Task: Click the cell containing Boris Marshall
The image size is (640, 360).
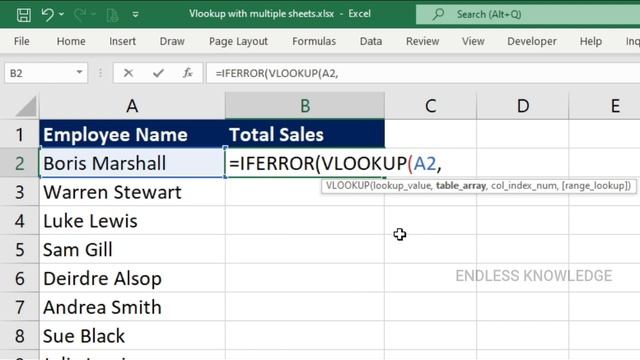Action: (x=132, y=163)
